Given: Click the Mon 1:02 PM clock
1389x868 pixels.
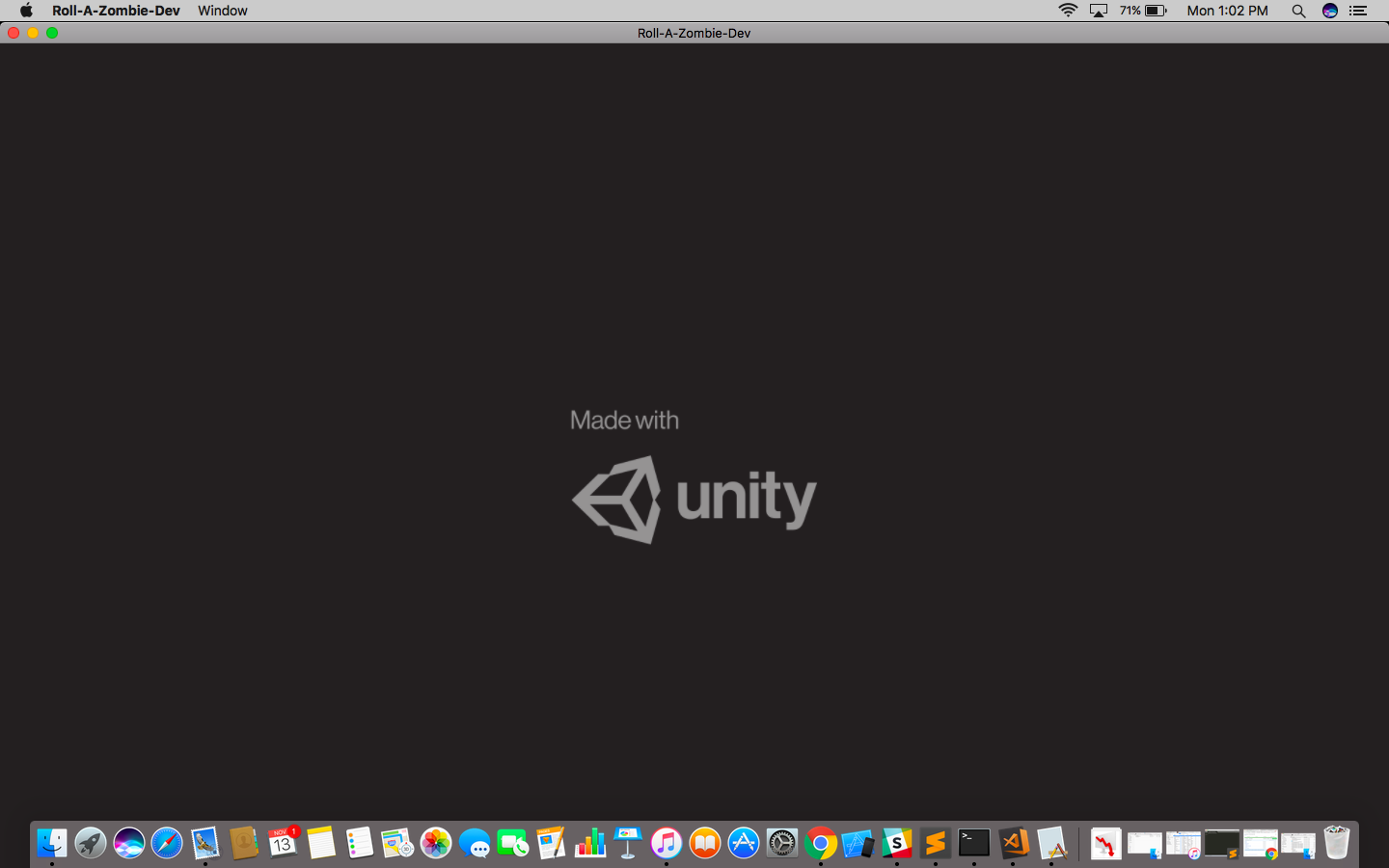Looking at the screenshot, I should click(x=1227, y=11).
